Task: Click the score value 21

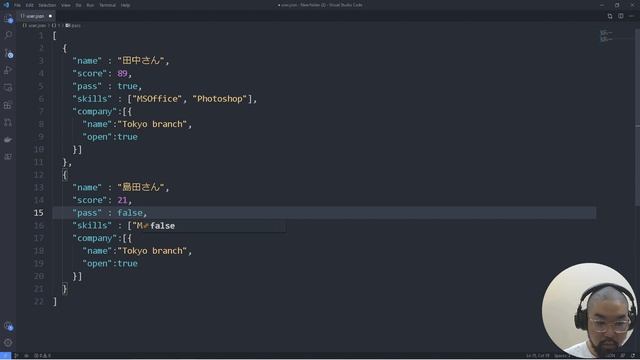Action: [x=122, y=200]
